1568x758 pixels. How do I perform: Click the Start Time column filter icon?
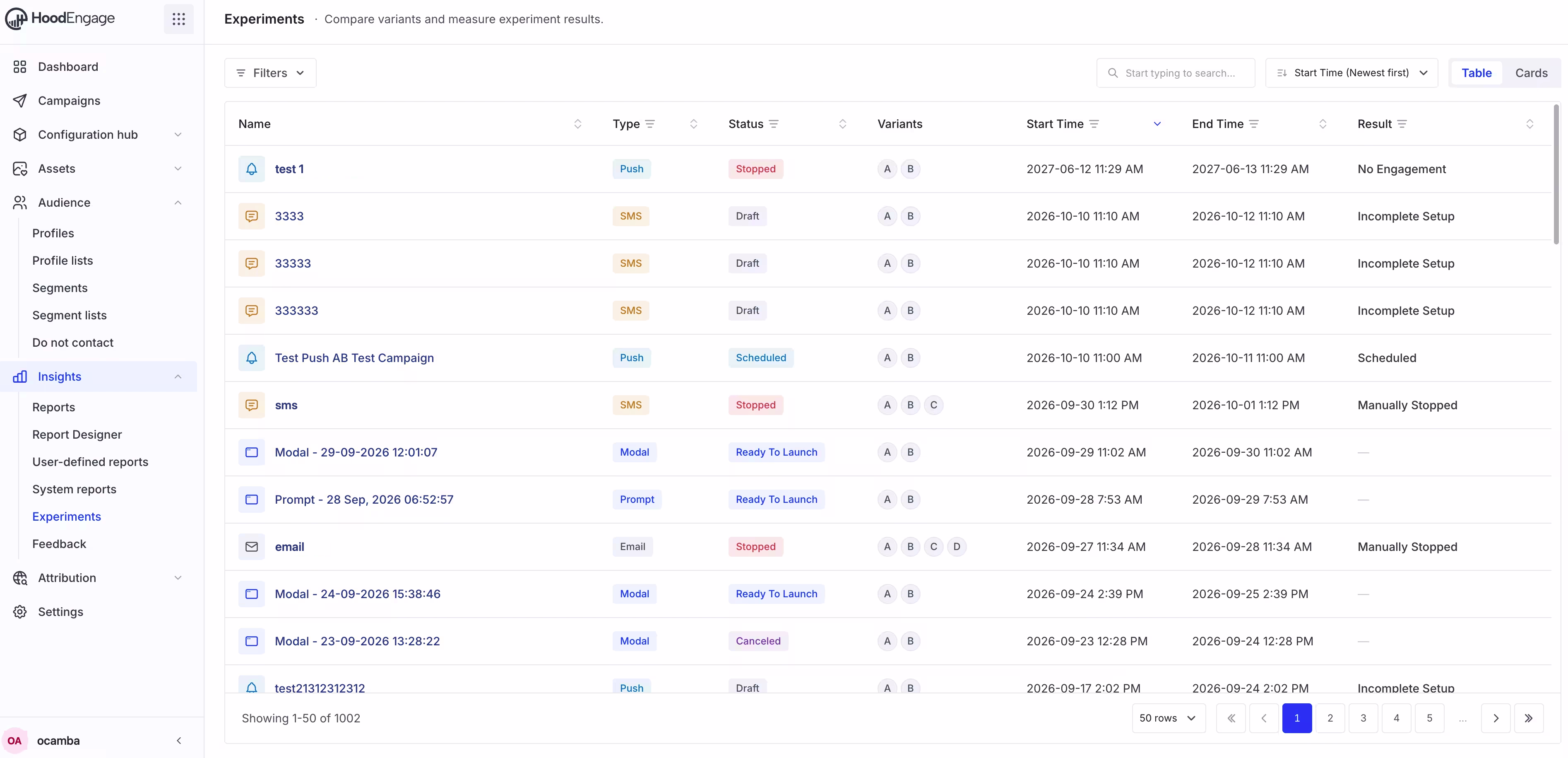click(x=1094, y=124)
